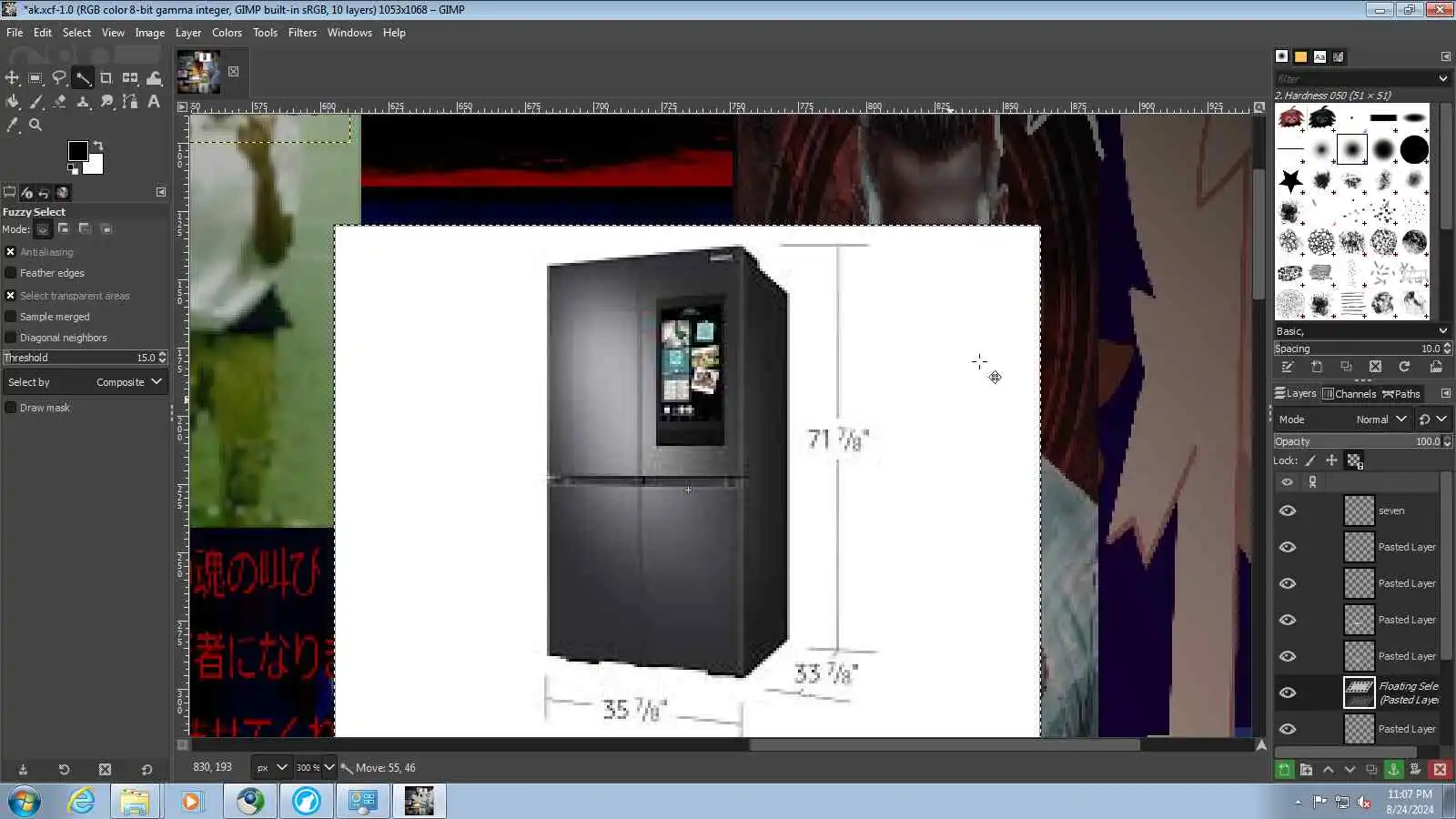Image resolution: width=1456 pixels, height=819 pixels.
Task: Enable Diagonal neighbors option
Action: tap(11, 338)
